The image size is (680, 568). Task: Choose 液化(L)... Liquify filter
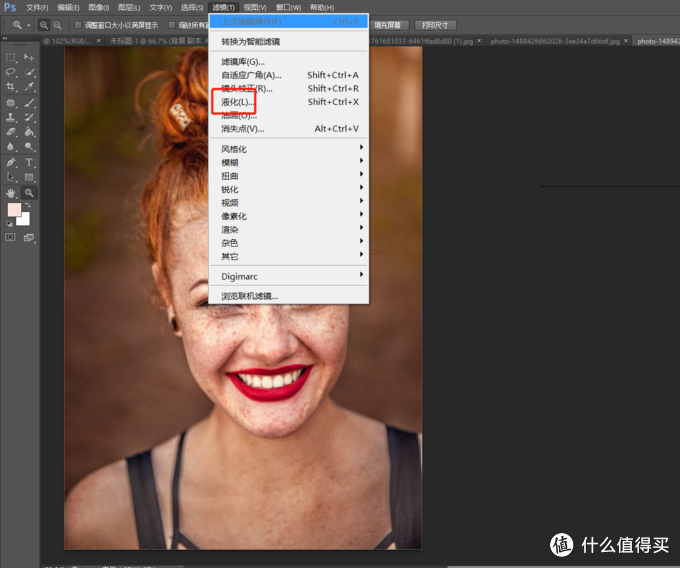click(x=289, y=102)
